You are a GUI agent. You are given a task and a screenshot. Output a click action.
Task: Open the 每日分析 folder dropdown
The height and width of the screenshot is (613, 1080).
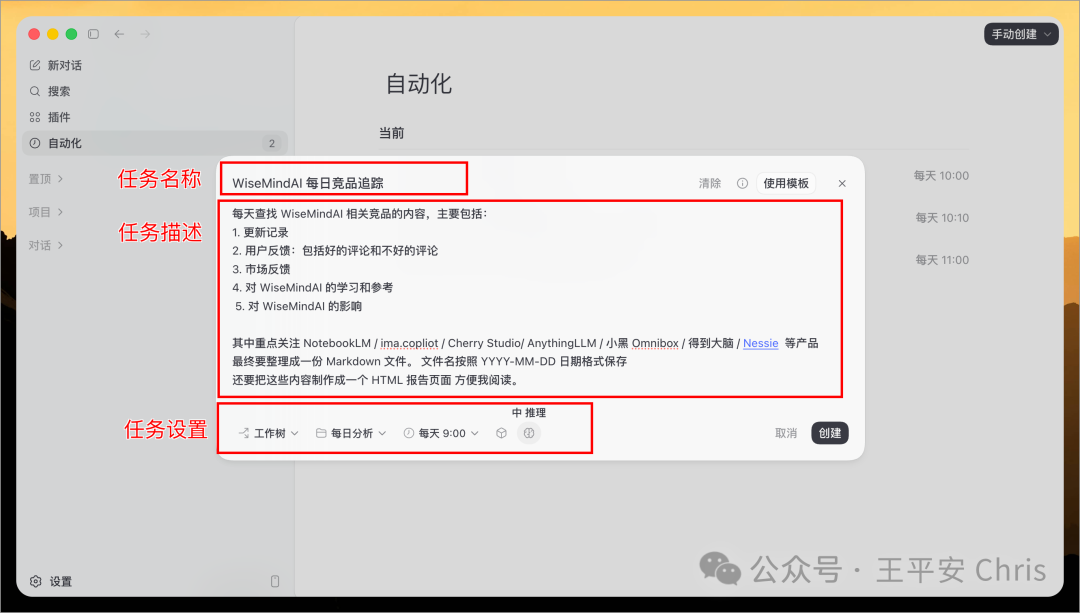point(351,433)
